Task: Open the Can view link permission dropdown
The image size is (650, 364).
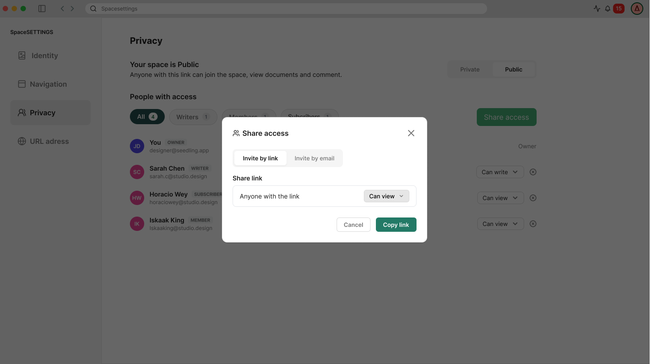Action: [386, 196]
